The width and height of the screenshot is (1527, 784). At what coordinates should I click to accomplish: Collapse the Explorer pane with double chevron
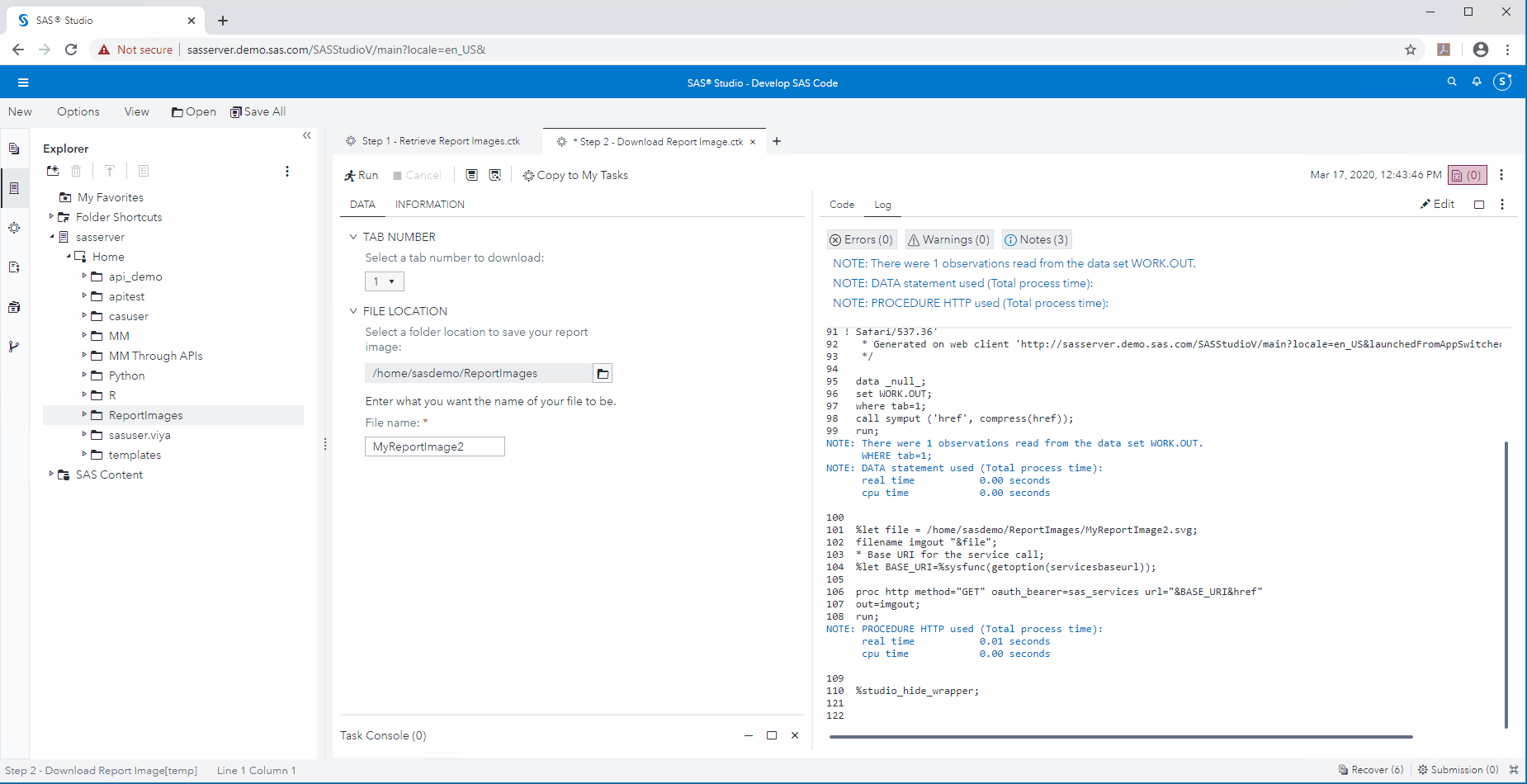307,135
